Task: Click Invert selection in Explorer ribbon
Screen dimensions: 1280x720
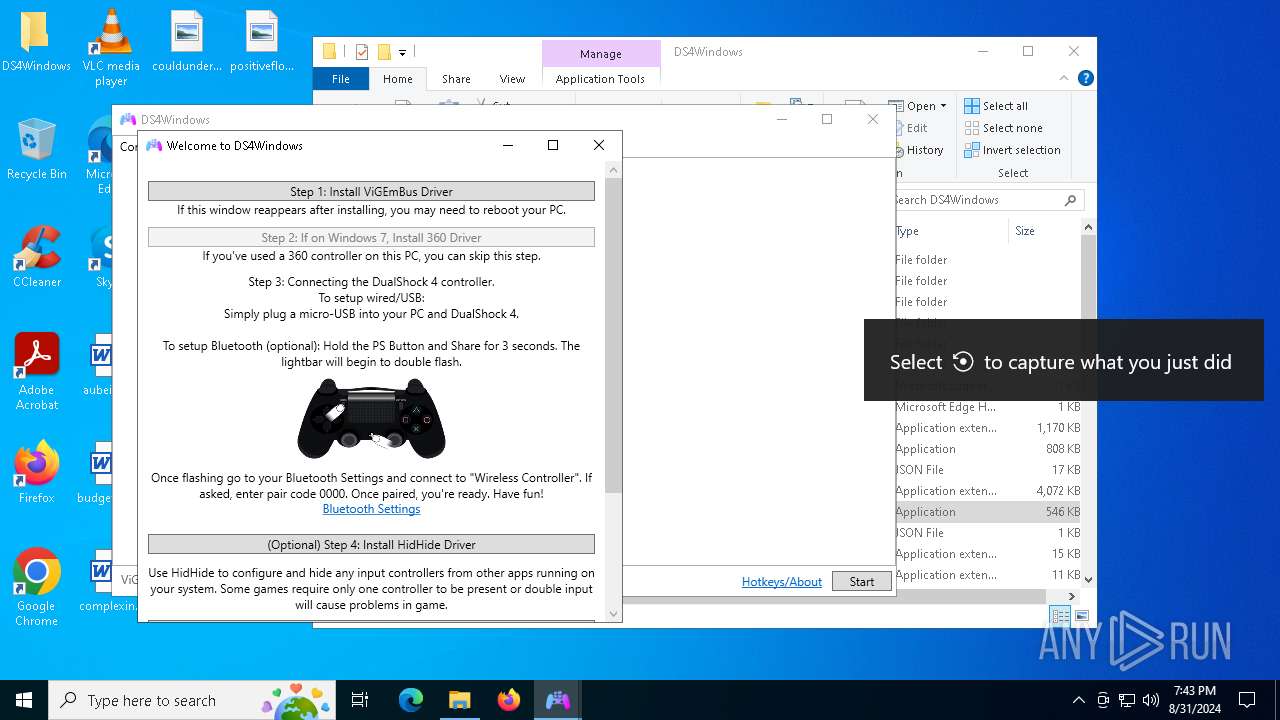Action: click(x=1012, y=150)
